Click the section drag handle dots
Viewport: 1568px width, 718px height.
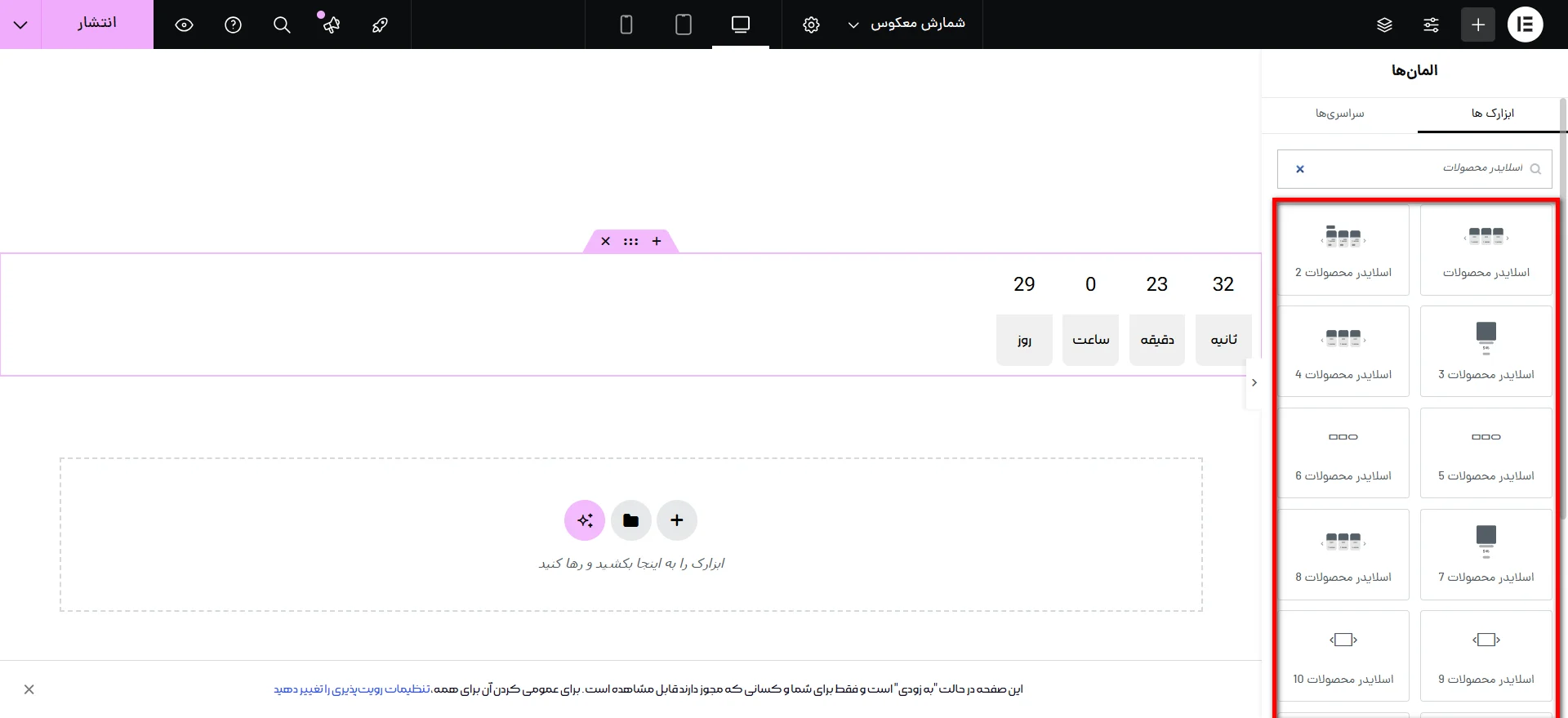[630, 241]
